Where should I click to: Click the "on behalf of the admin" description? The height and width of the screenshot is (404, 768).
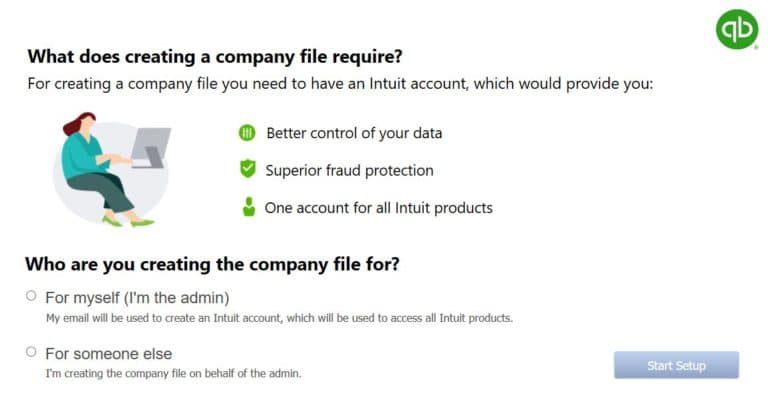click(173, 373)
